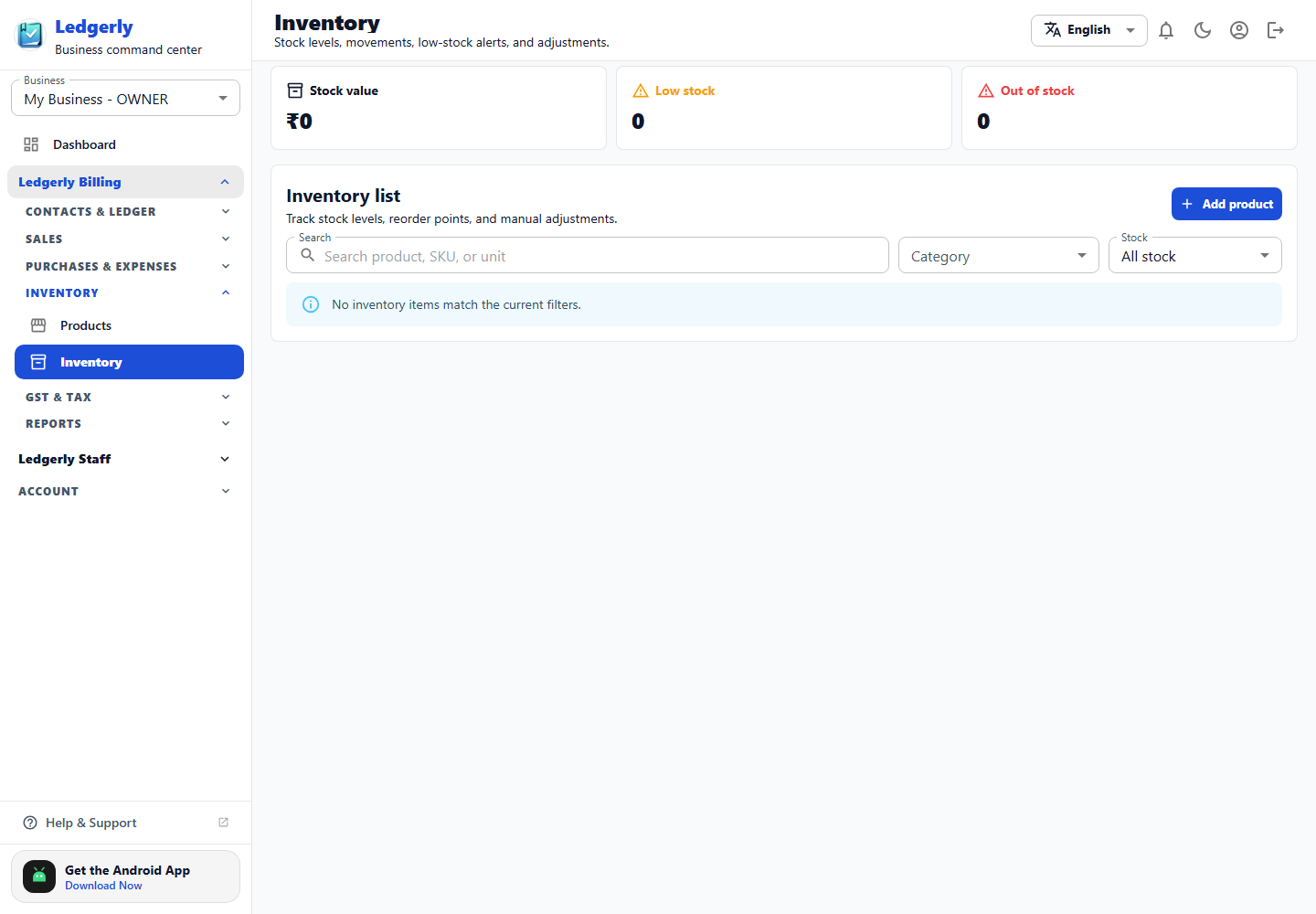Open Help & Support external link icon

pyautogui.click(x=224, y=823)
